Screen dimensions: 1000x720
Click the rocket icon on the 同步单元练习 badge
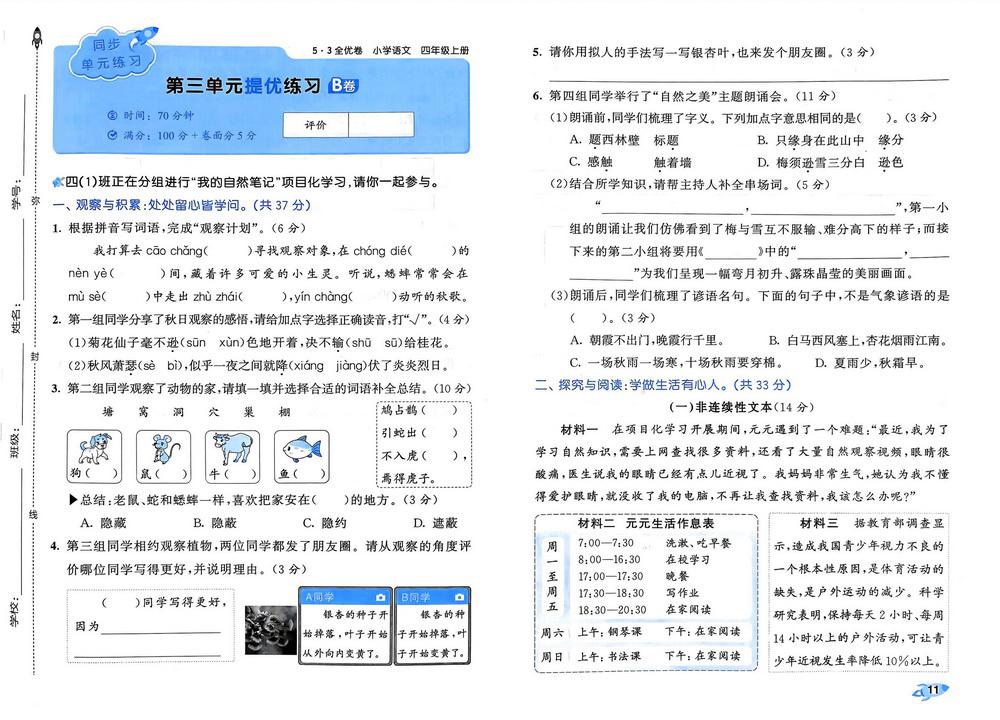pos(143,38)
